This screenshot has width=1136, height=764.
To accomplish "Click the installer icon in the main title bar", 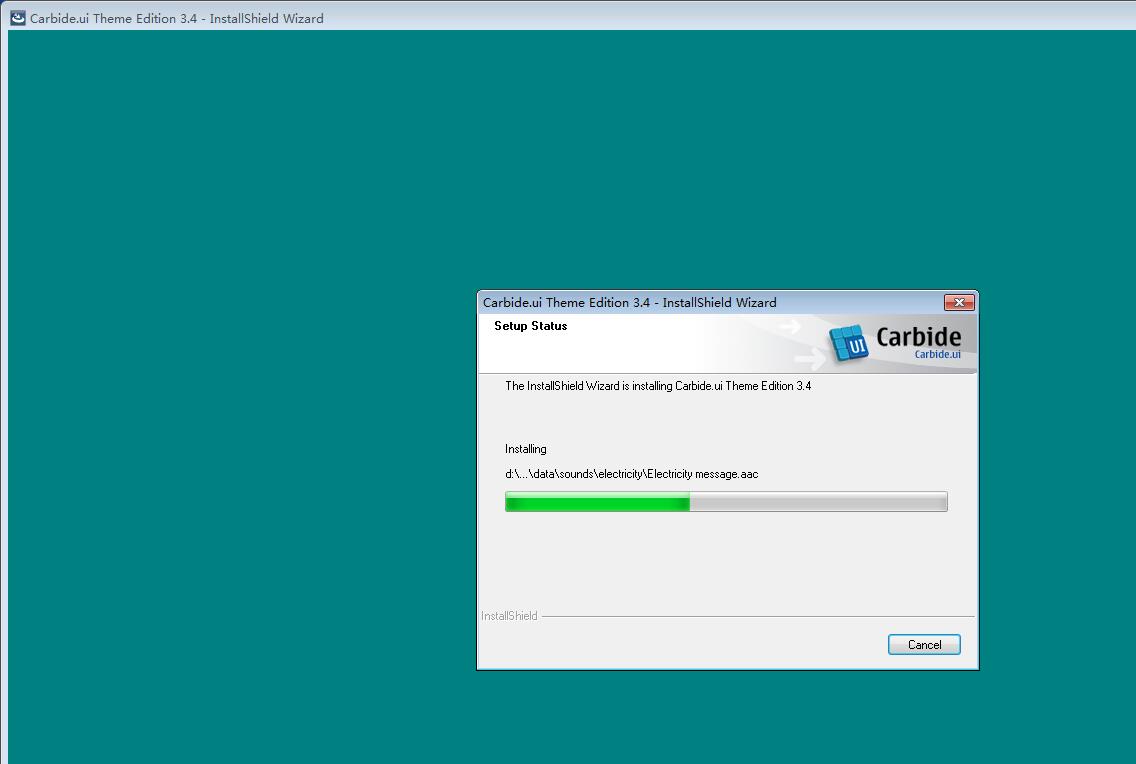I will coord(17,18).
